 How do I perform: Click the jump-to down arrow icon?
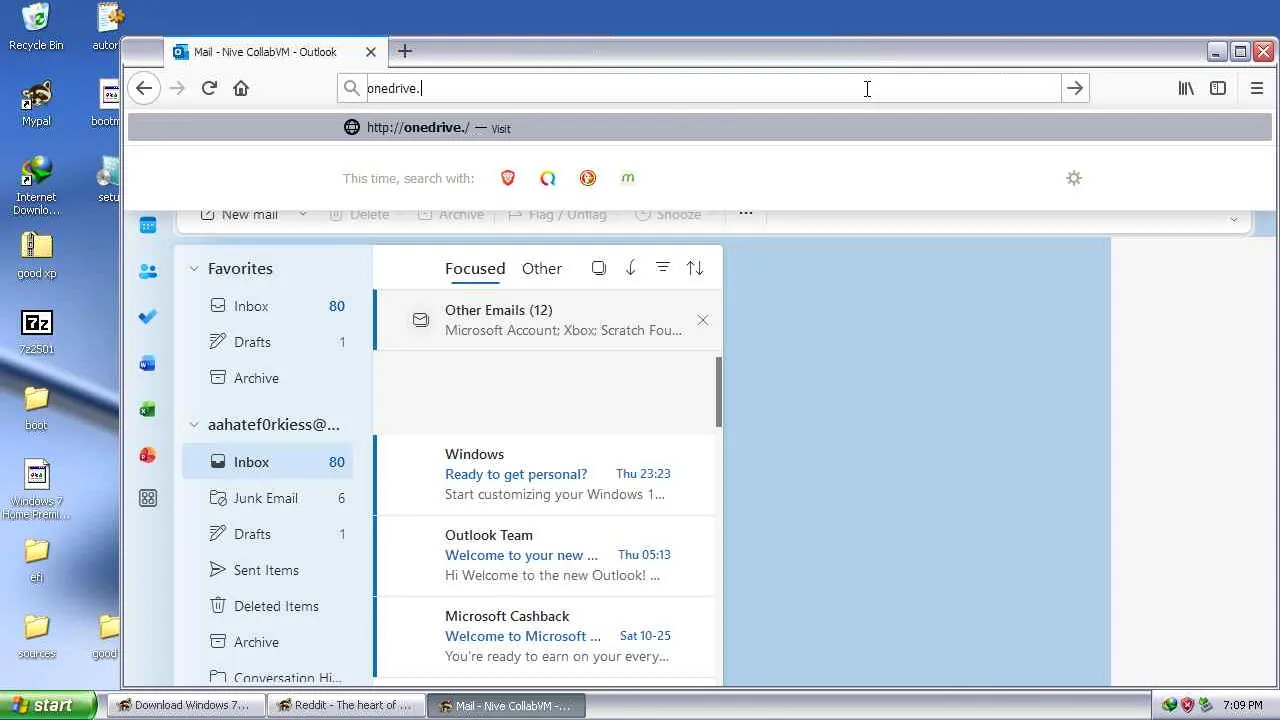coord(630,268)
